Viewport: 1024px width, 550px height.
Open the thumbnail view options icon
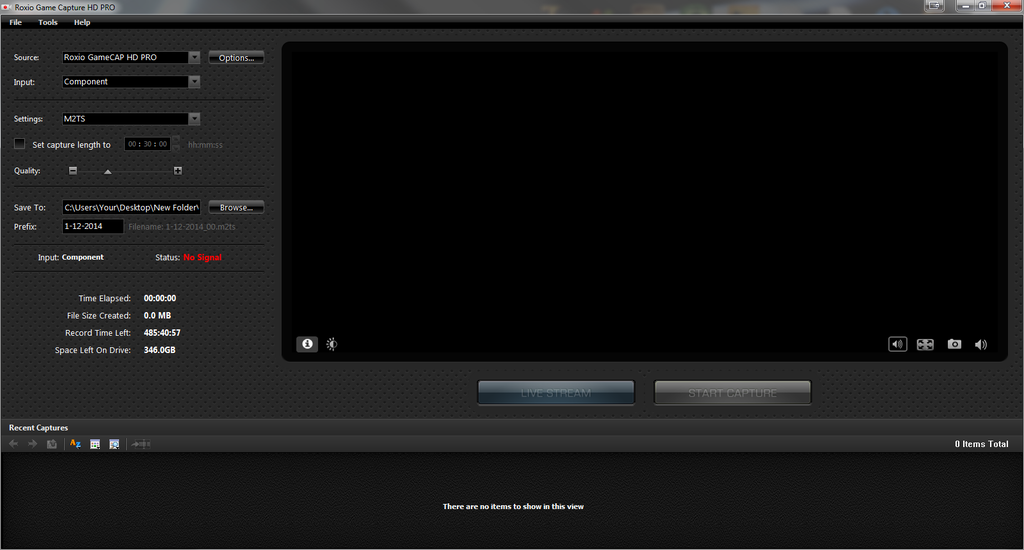[95, 444]
